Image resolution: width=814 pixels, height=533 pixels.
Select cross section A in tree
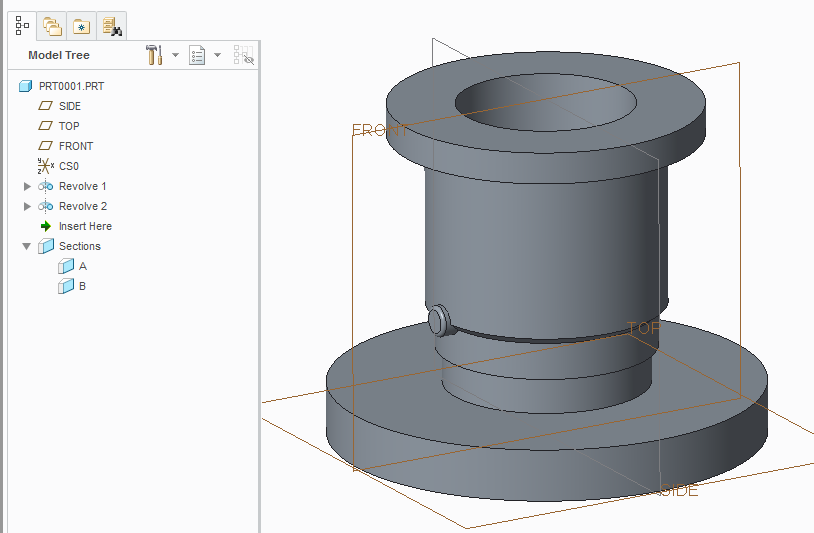(82, 266)
